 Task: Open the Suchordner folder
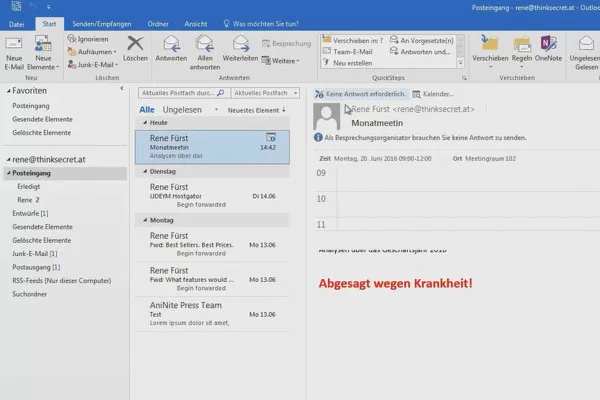point(29,294)
